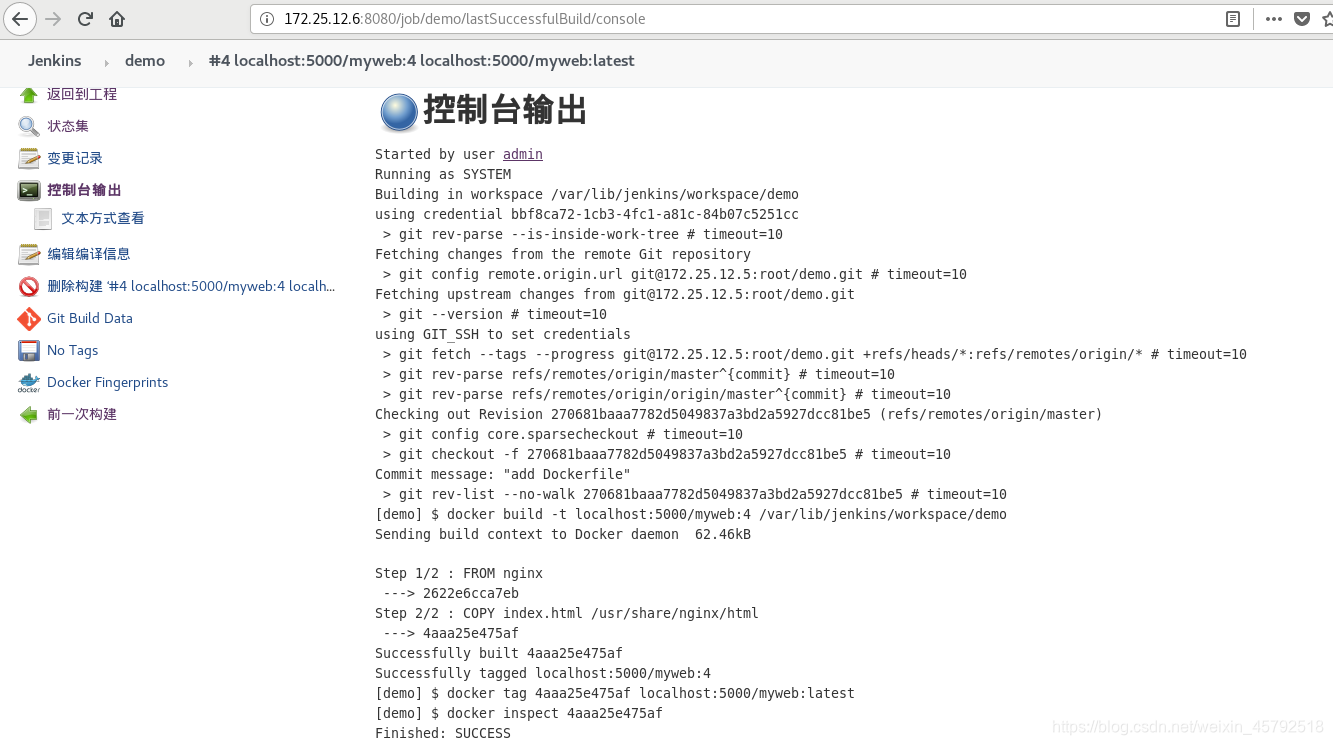Click the Pocket save icon
1333x745 pixels.
coord(1301,18)
